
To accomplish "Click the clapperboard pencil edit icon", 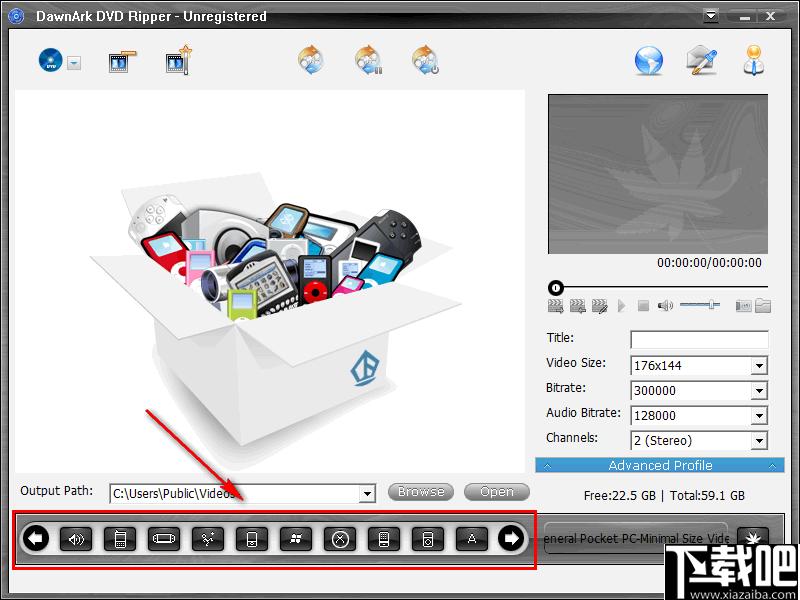I will tap(599, 306).
